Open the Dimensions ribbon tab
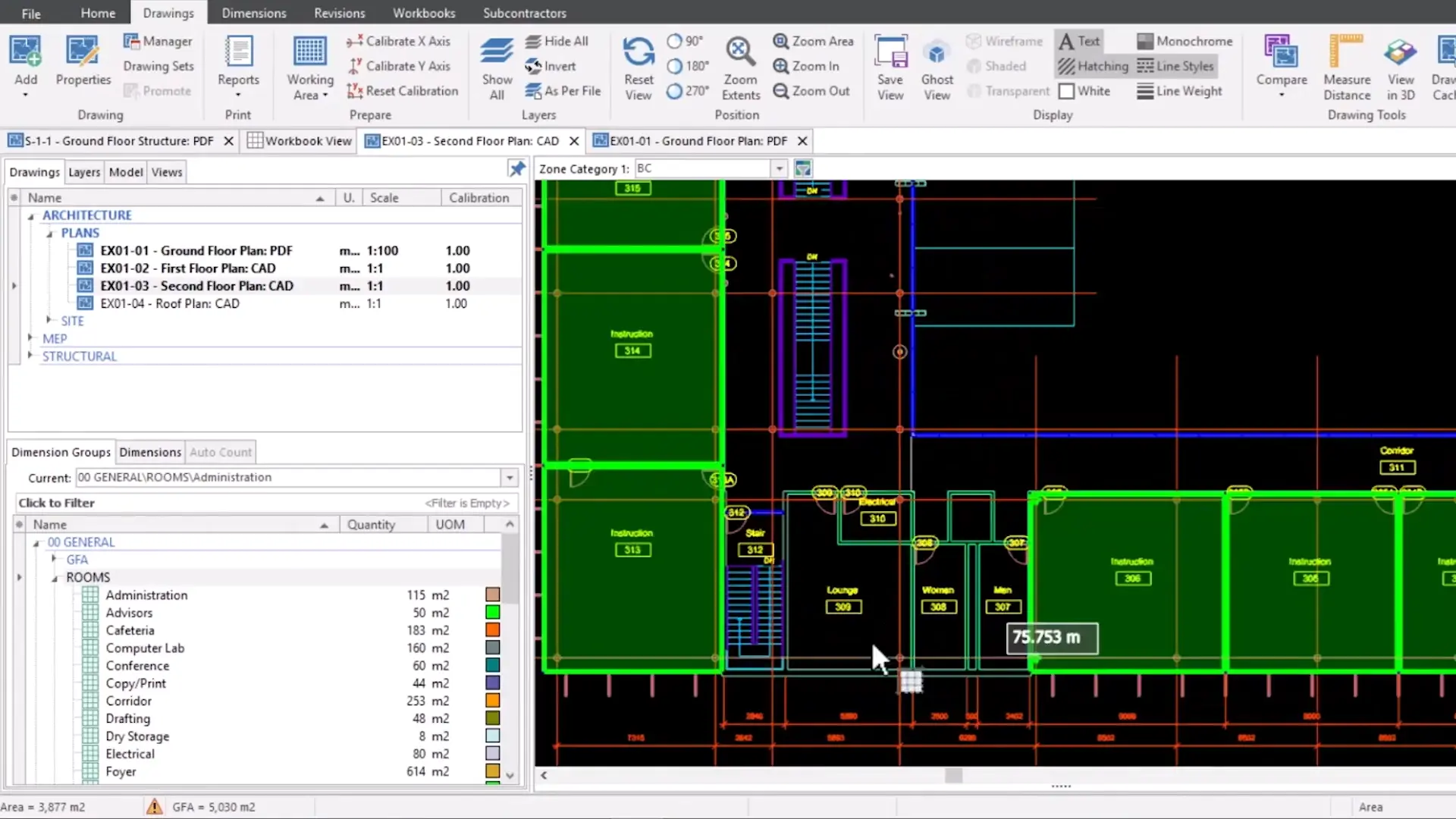Screen dimensions: 1456x819 tap(253, 13)
